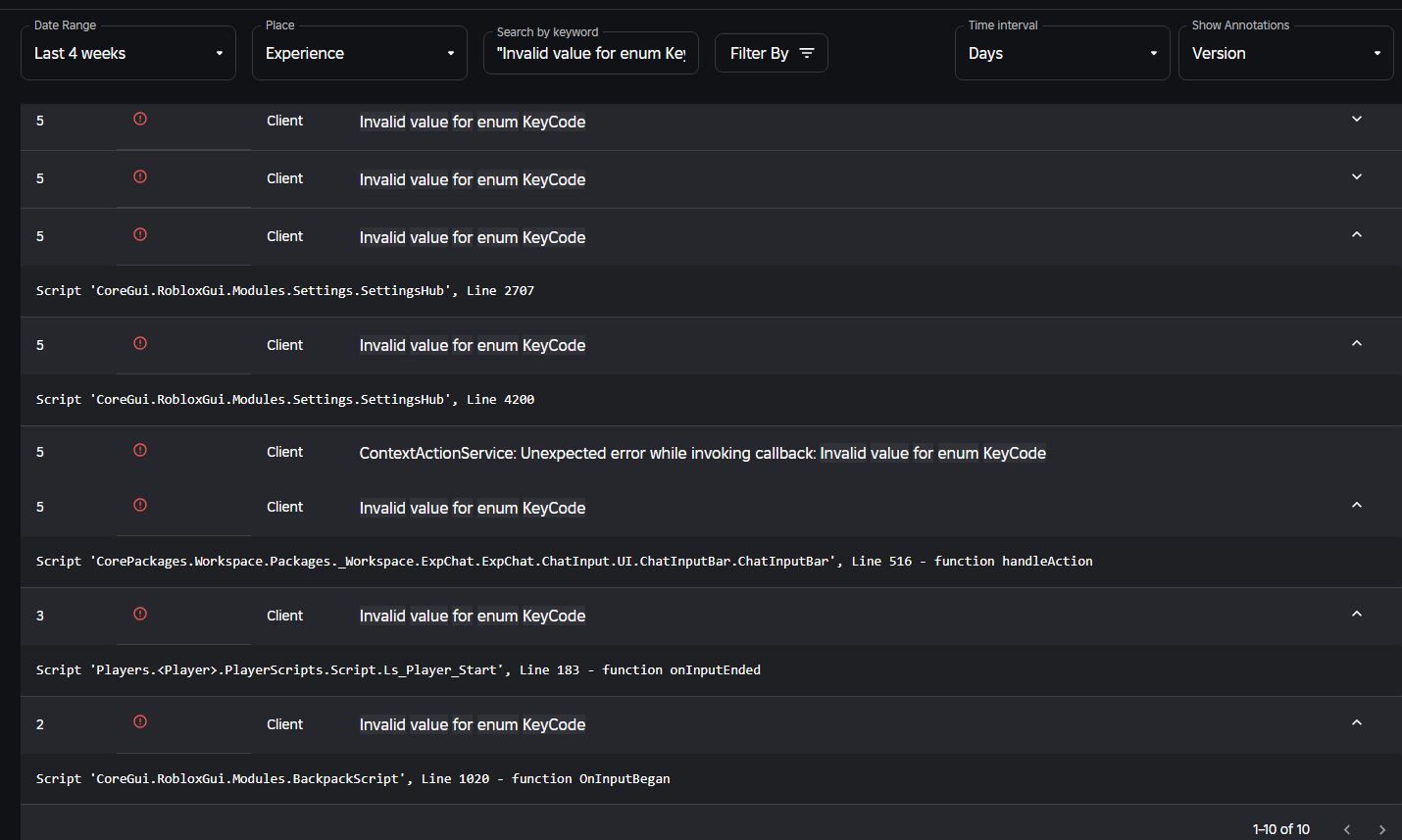
Task: Click the error icon on the first KeyCode row
Action: [139, 119]
